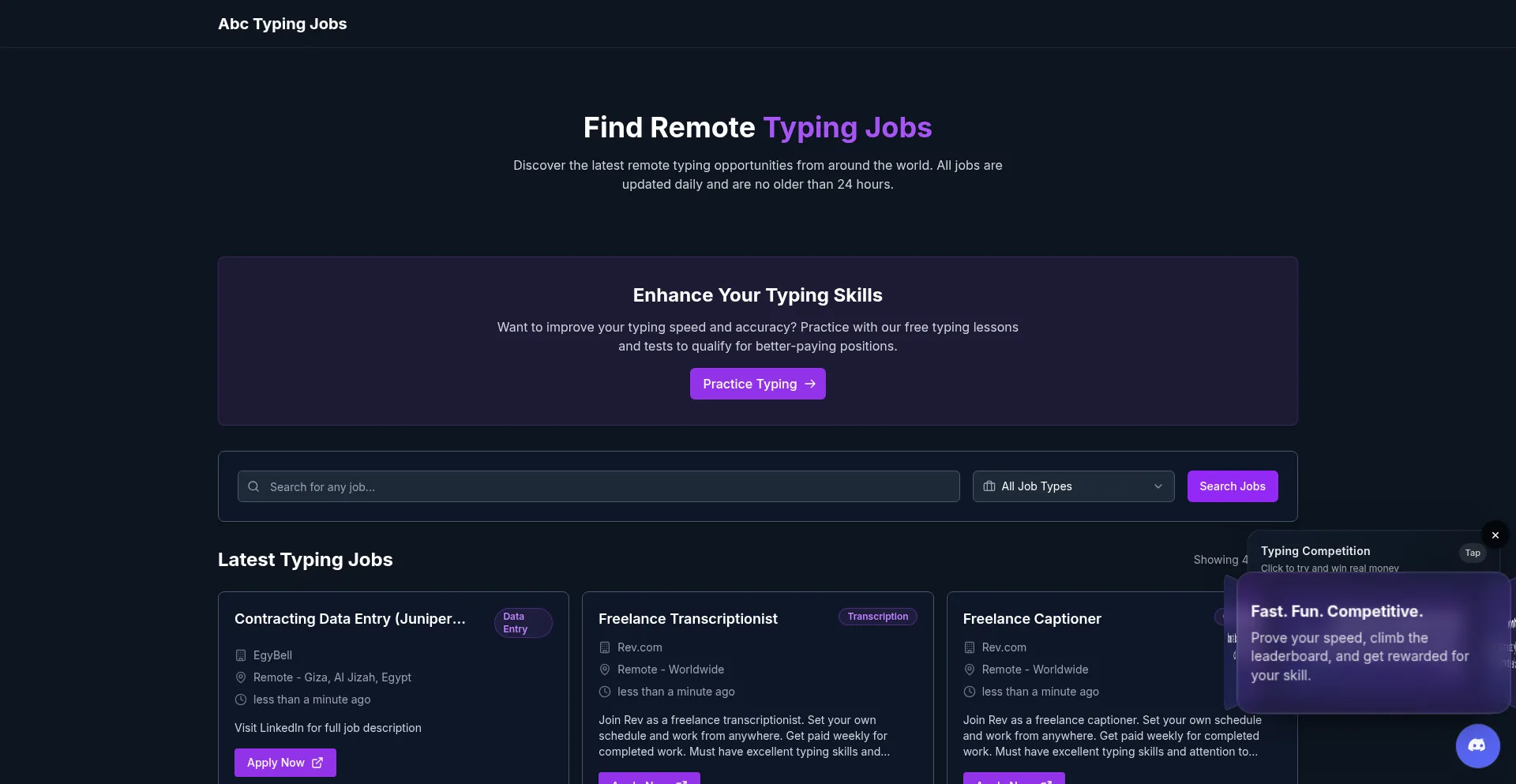
Task: Expand job types via chevron arrow
Action: coord(1158,486)
